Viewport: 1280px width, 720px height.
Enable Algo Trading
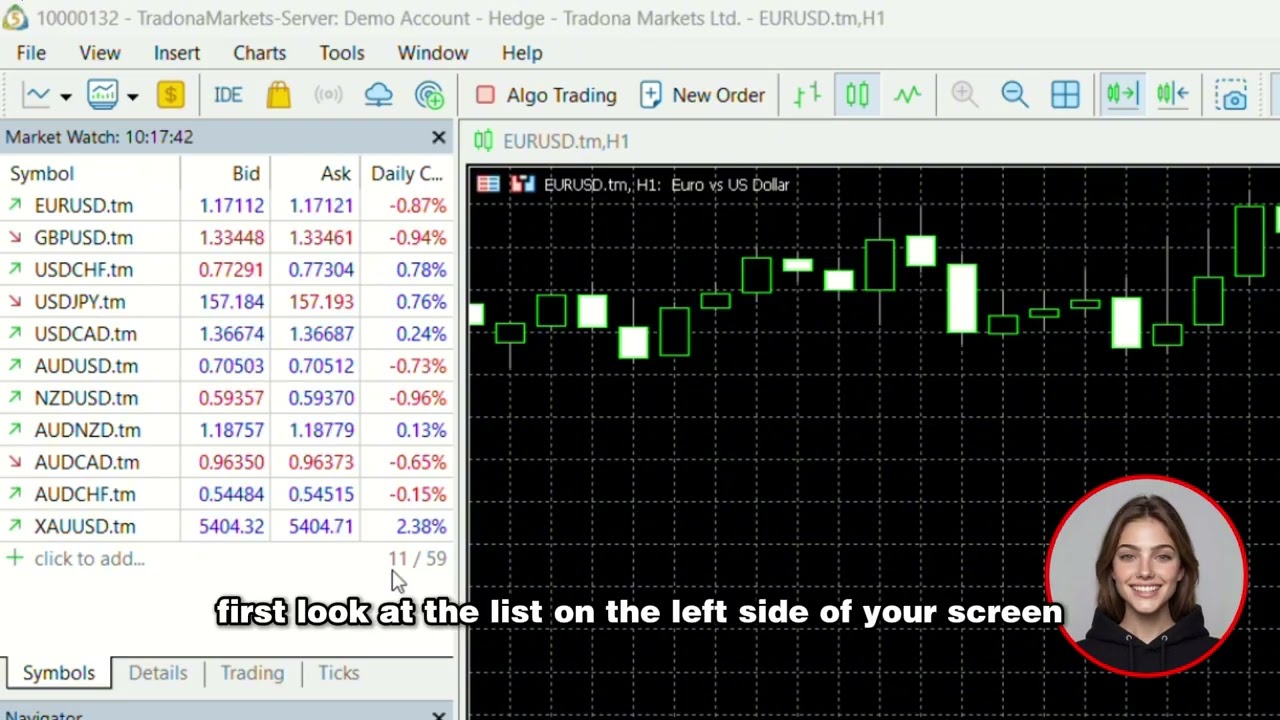pos(546,95)
